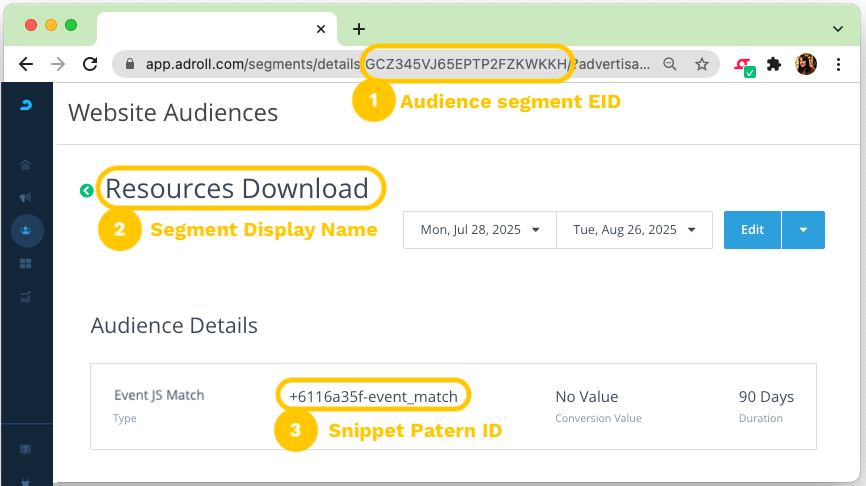This screenshot has height=486, width=866.
Task: Click the AdRoll logo in sidebar
Action: [x=26, y=105]
